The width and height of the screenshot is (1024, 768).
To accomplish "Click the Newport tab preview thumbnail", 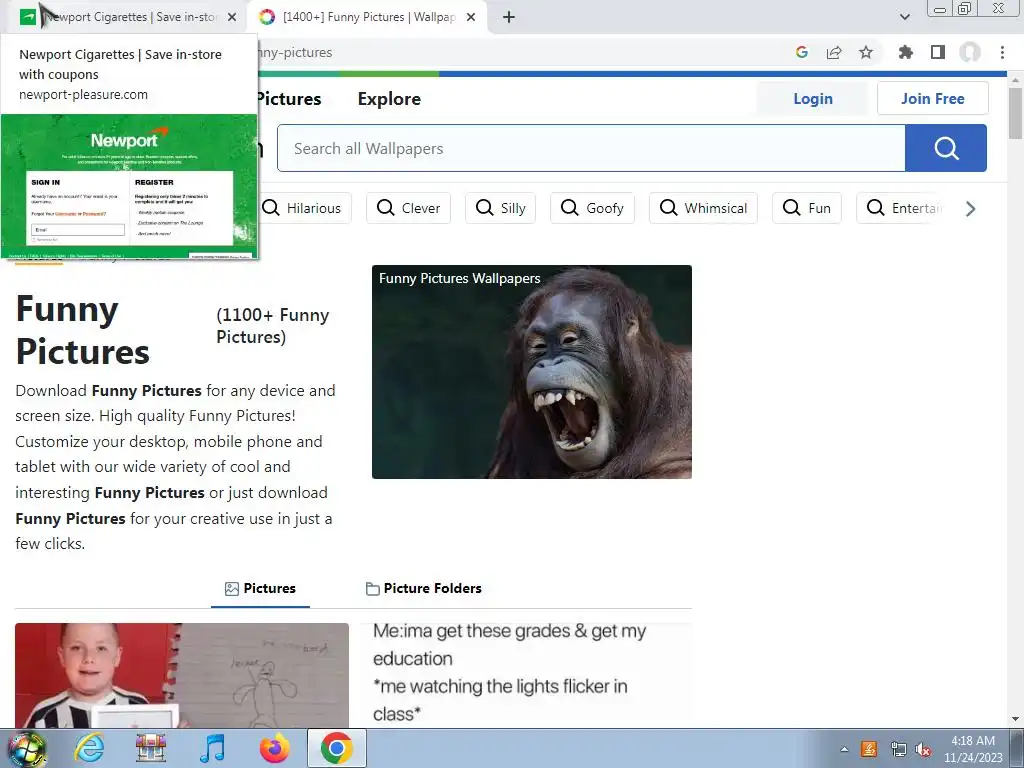I will [x=129, y=186].
